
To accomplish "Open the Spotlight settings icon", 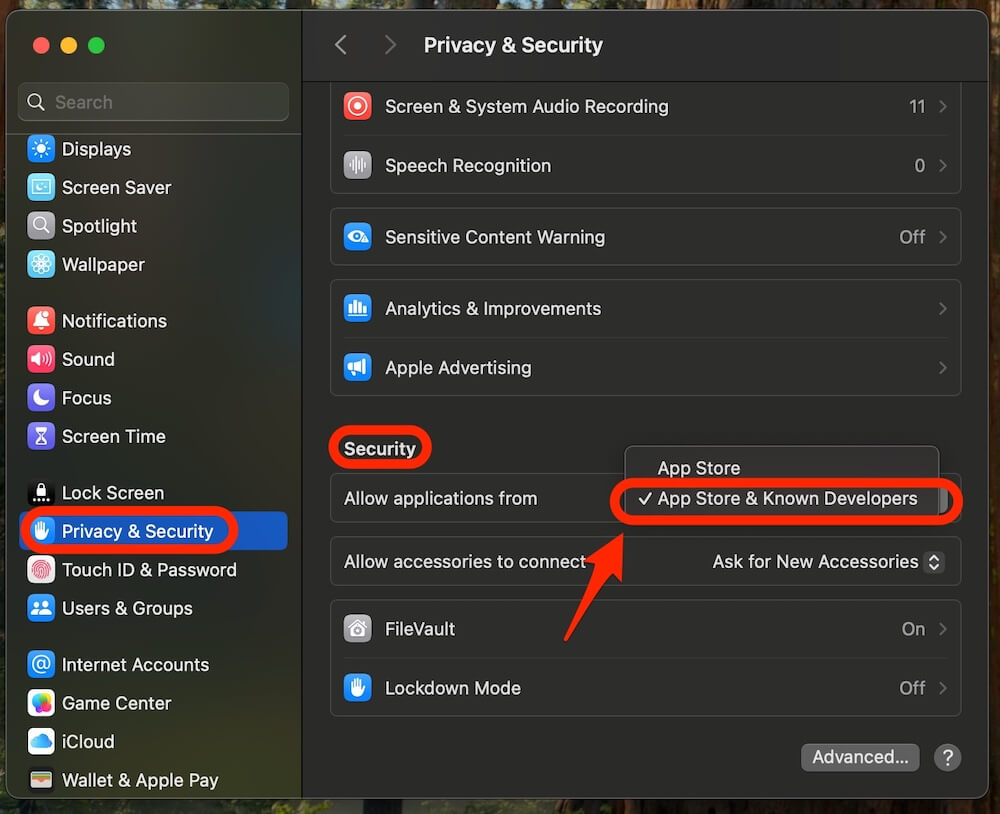I will [x=41, y=226].
